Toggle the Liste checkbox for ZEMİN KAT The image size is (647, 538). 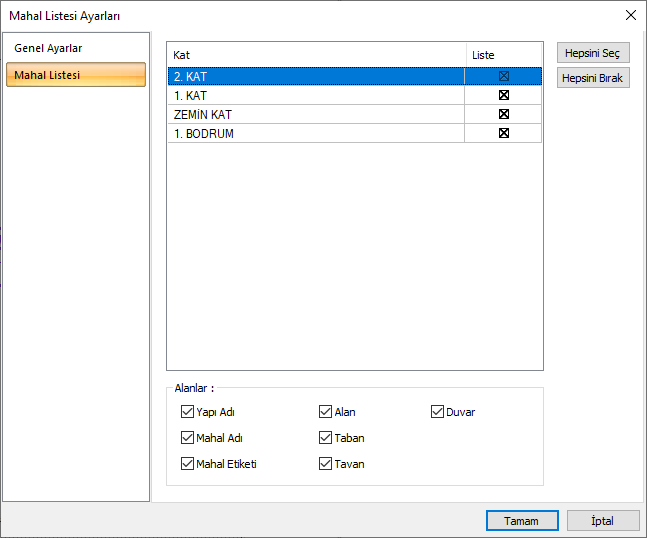pos(504,114)
